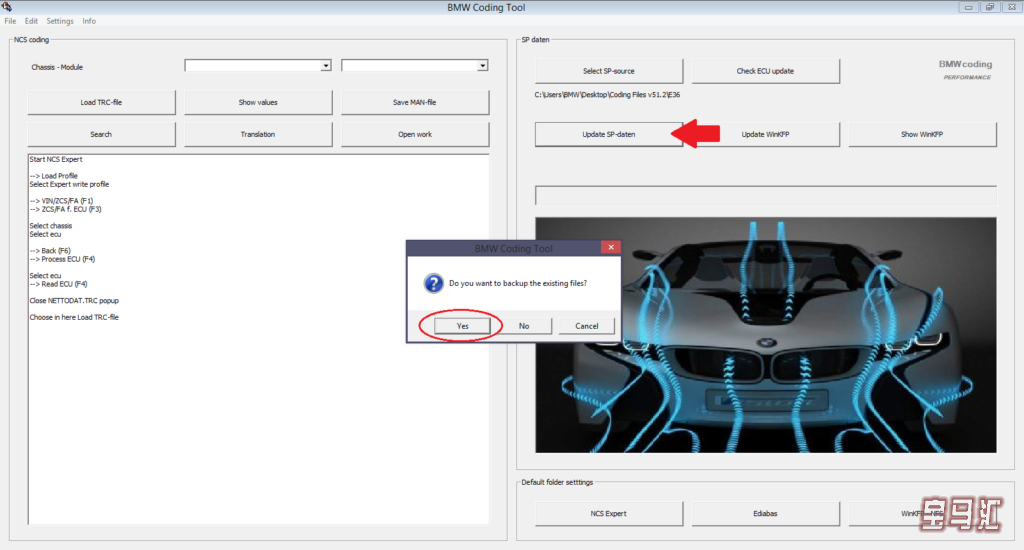Image resolution: width=1024 pixels, height=550 pixels.
Task: Confirm backup by clicking Yes
Action: (462, 326)
